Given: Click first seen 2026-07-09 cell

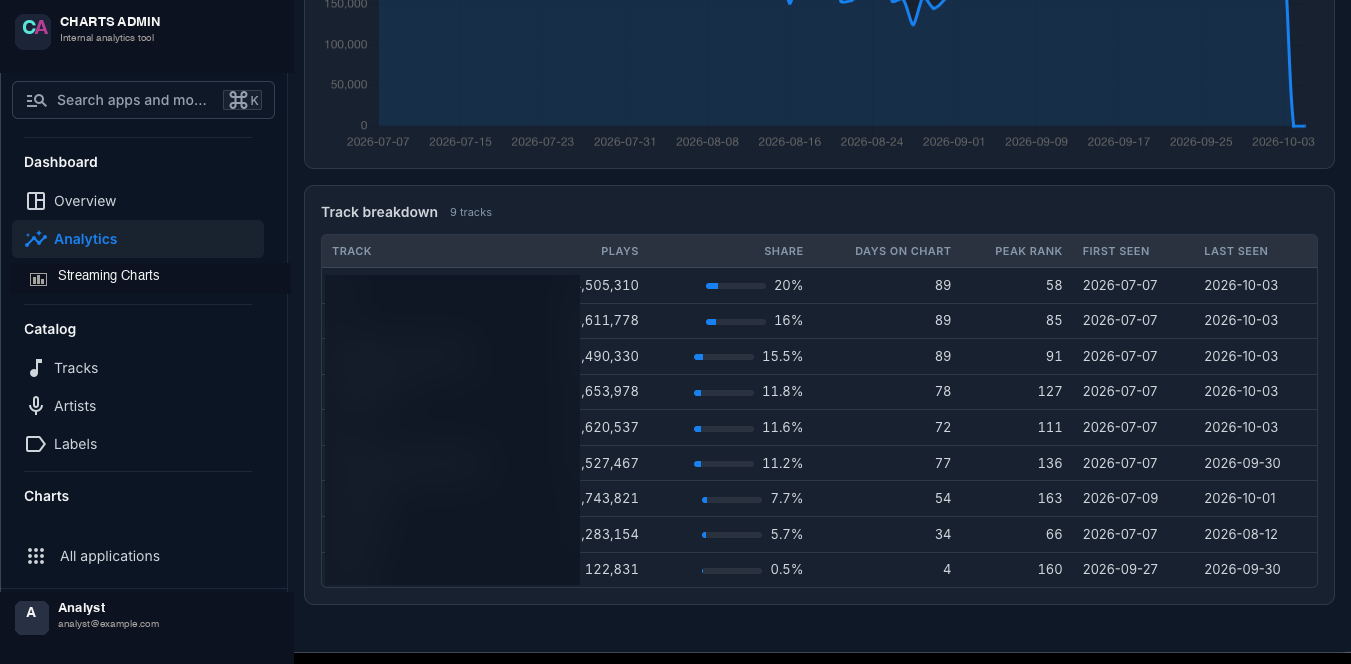Looking at the screenshot, I should (1120, 499).
